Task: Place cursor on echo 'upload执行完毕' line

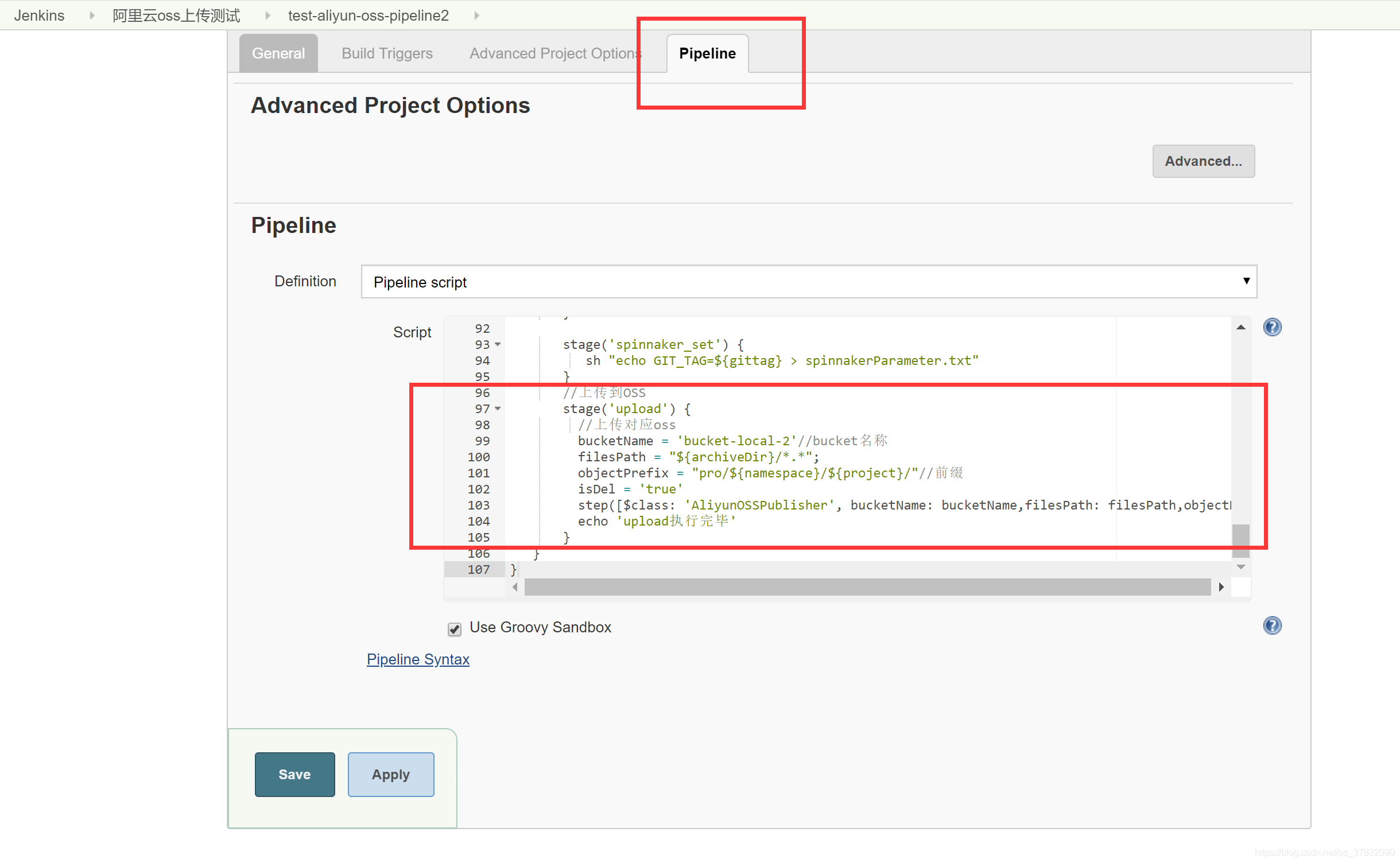Action: 657,521
